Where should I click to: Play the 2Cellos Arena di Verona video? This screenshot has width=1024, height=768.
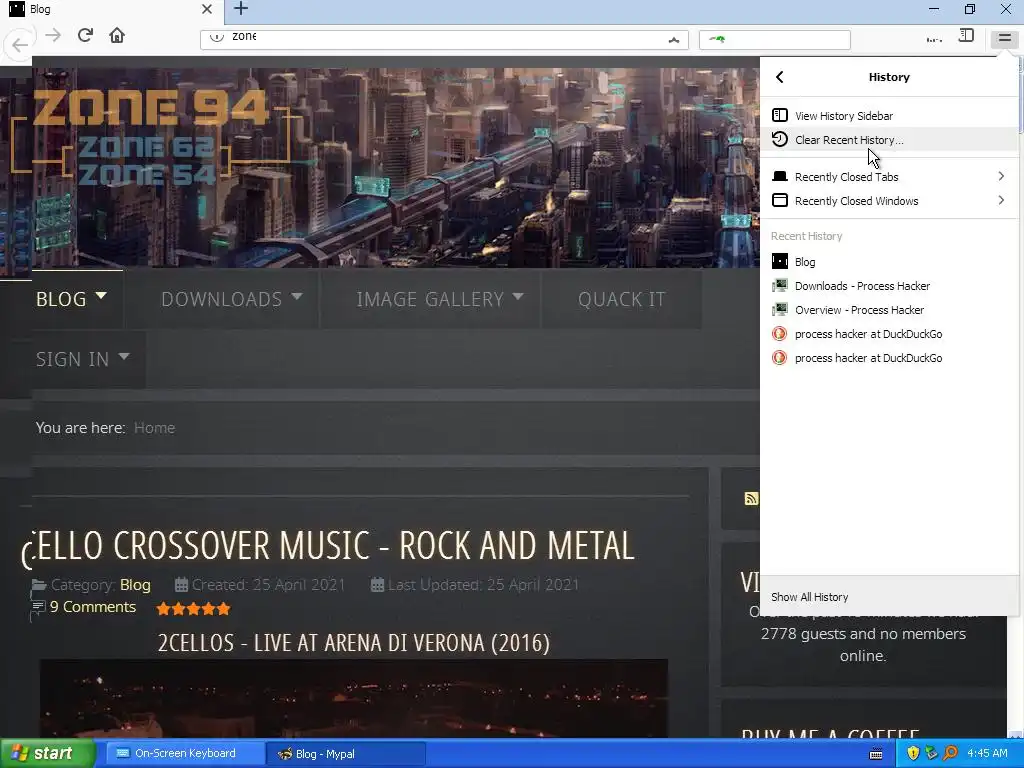coord(354,697)
